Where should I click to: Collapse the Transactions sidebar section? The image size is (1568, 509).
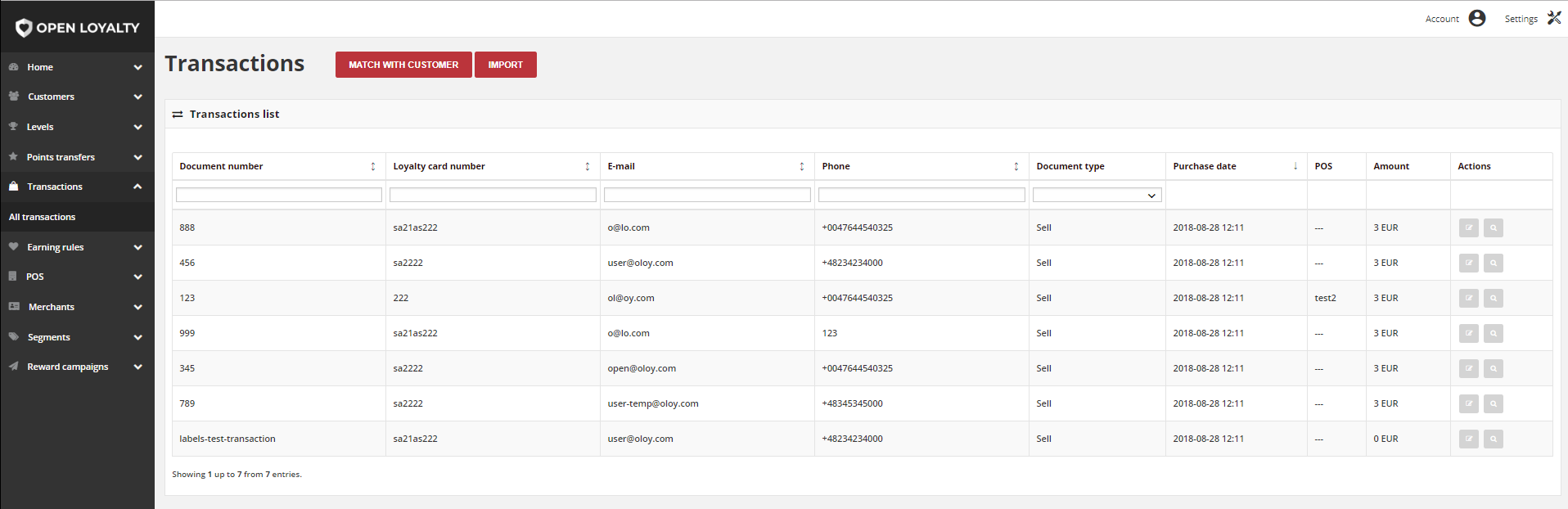(77, 187)
